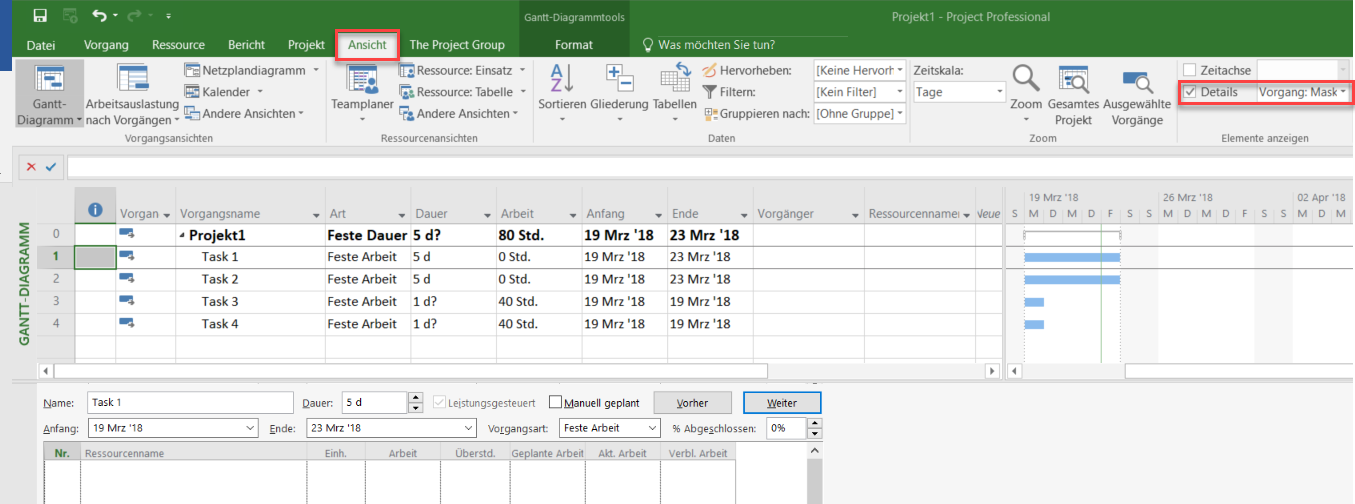Click the Sortieren icon
The width and height of the screenshot is (1355, 504).
pos(561,80)
